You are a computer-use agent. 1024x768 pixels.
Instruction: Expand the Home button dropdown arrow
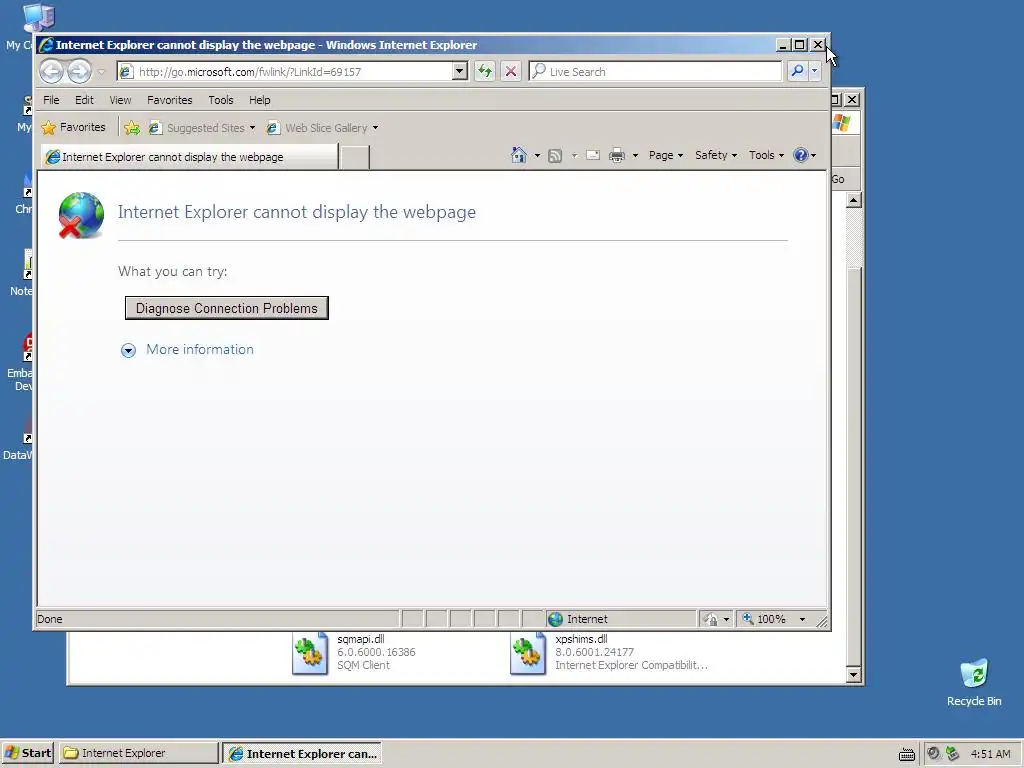click(537, 155)
